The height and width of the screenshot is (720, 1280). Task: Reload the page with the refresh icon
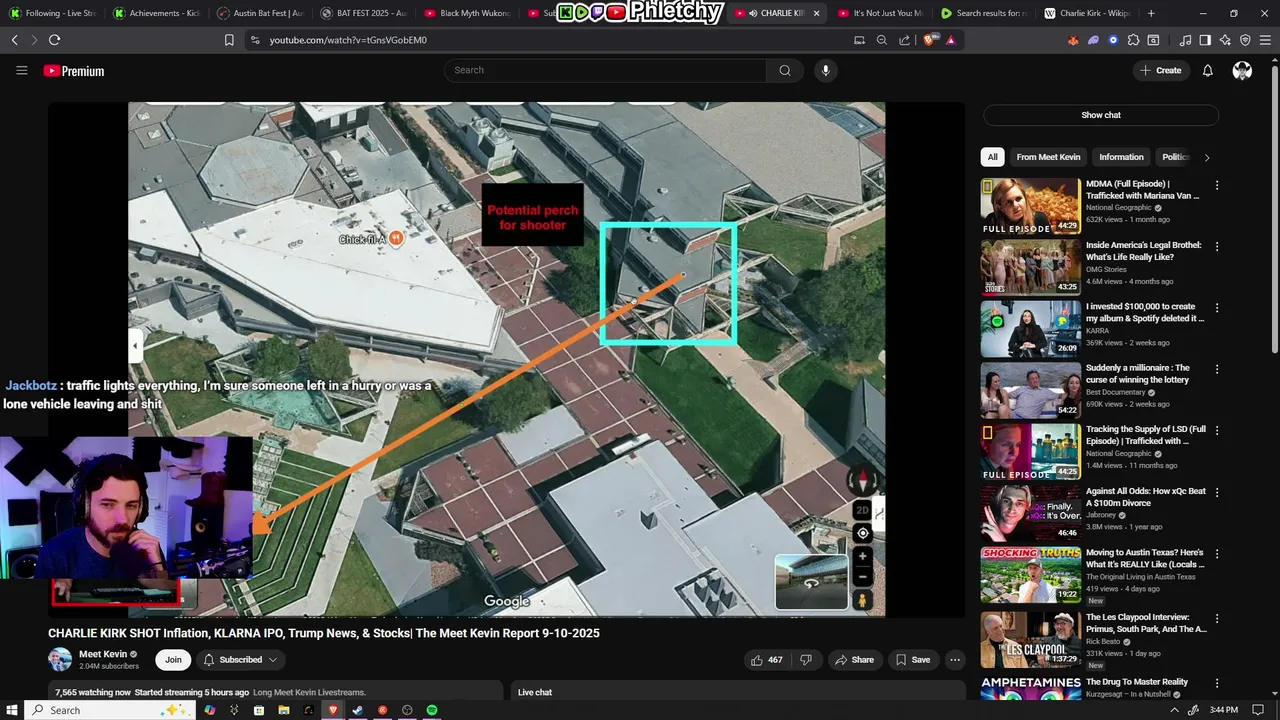(x=54, y=40)
